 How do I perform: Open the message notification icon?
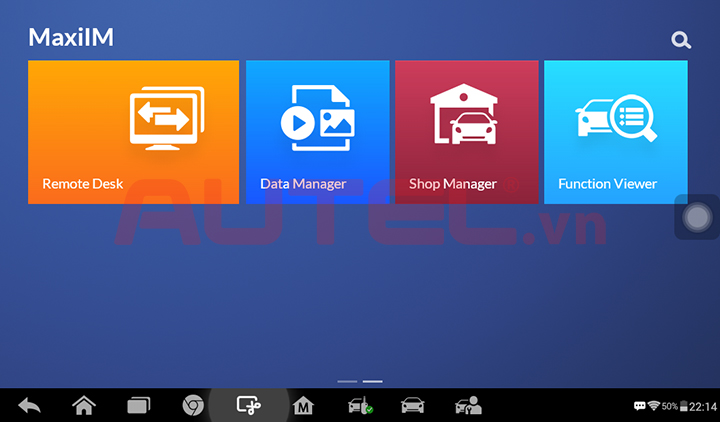pos(639,406)
